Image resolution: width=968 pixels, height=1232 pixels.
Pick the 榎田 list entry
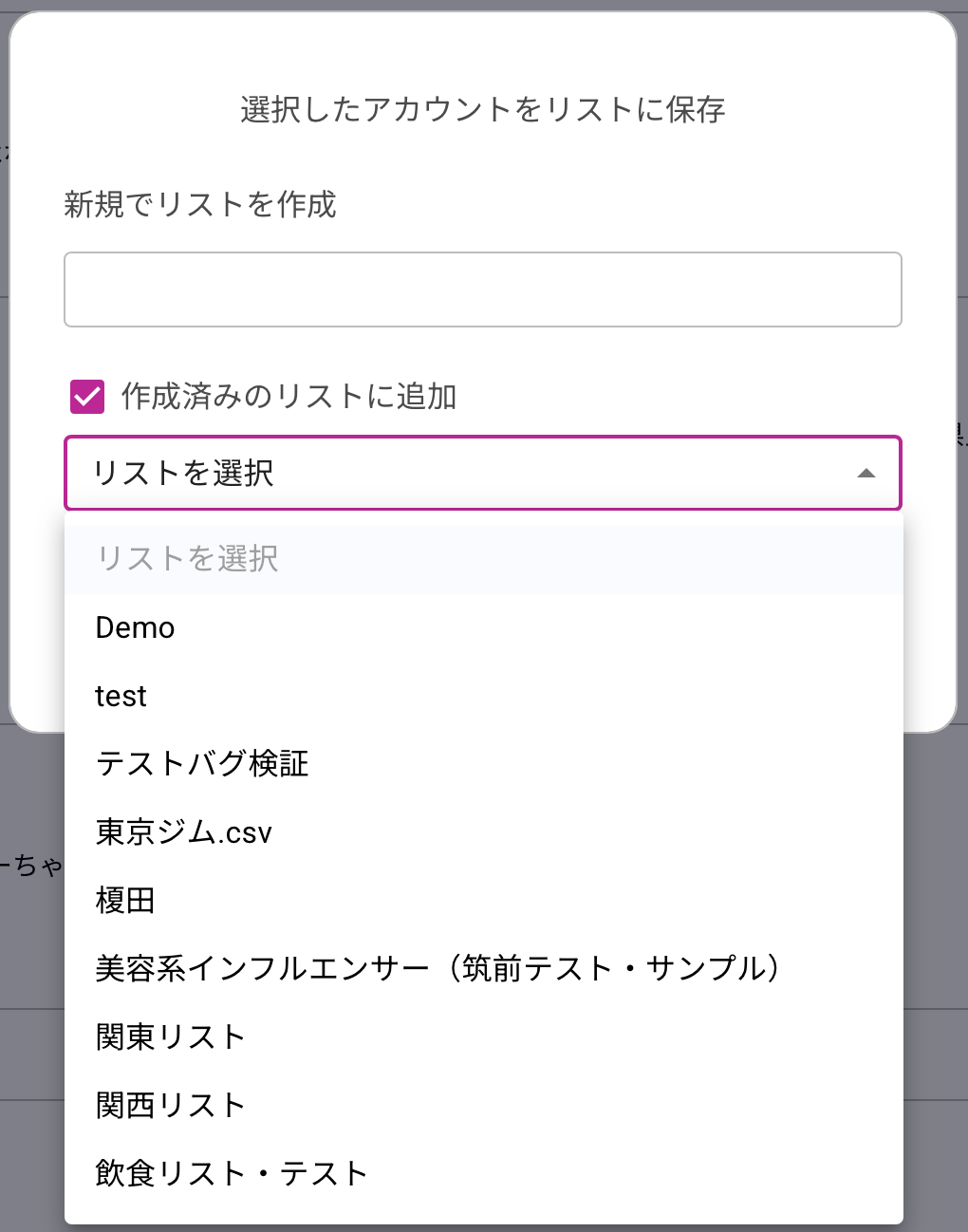coord(125,901)
